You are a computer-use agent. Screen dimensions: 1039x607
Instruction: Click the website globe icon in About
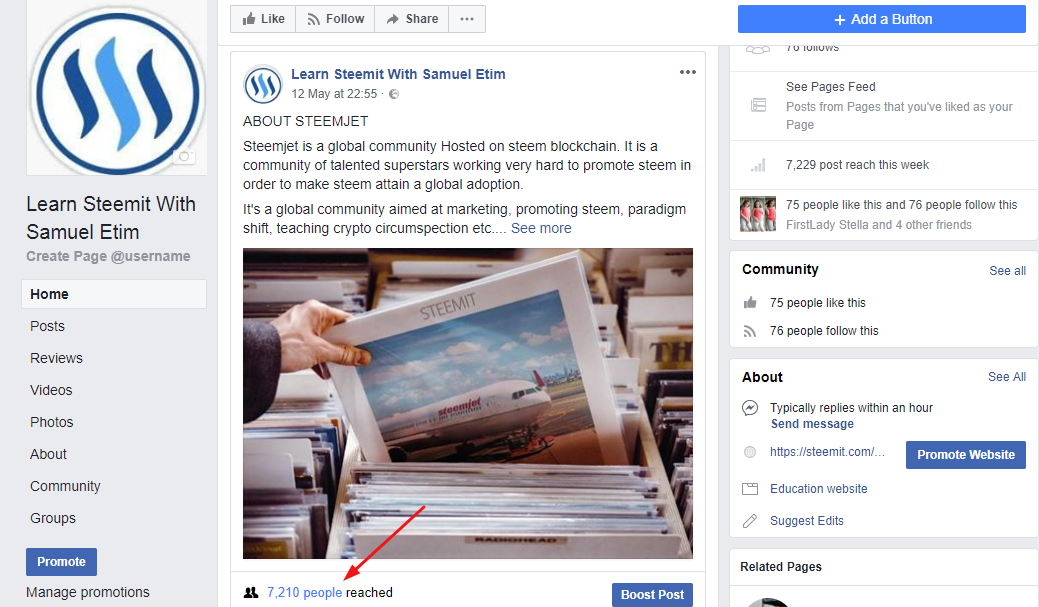(x=749, y=452)
